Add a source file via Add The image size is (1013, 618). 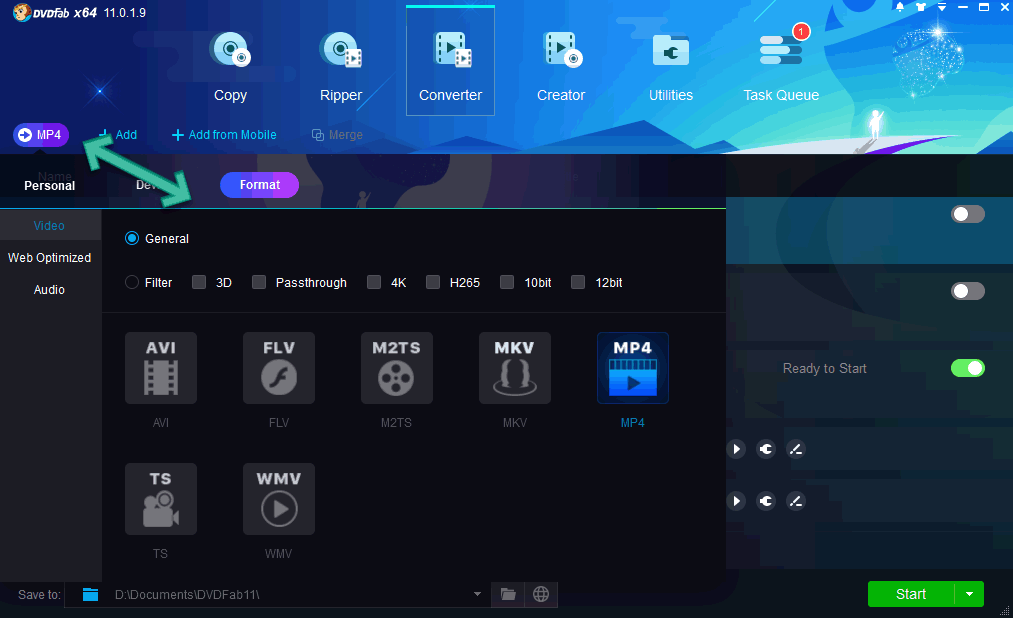click(x=118, y=135)
